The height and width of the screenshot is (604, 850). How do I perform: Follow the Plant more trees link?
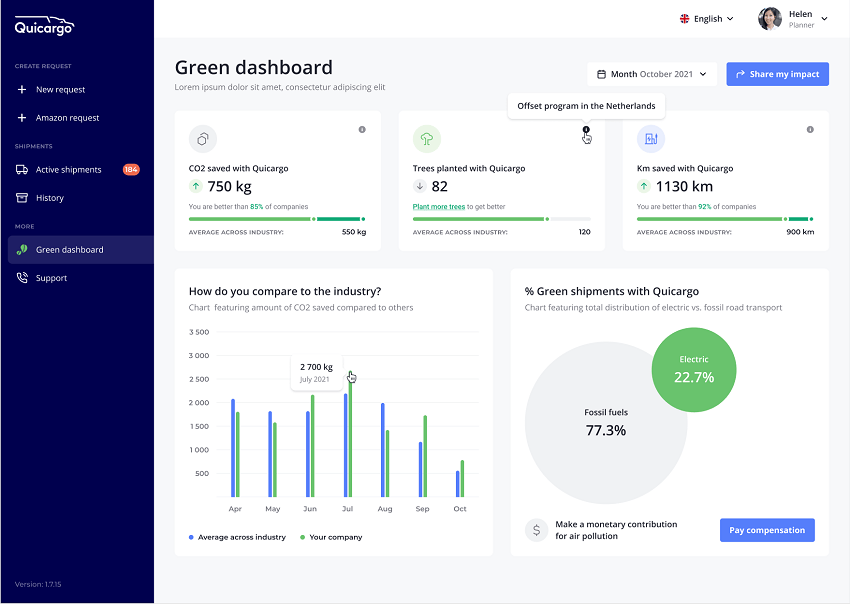[x=438, y=207]
